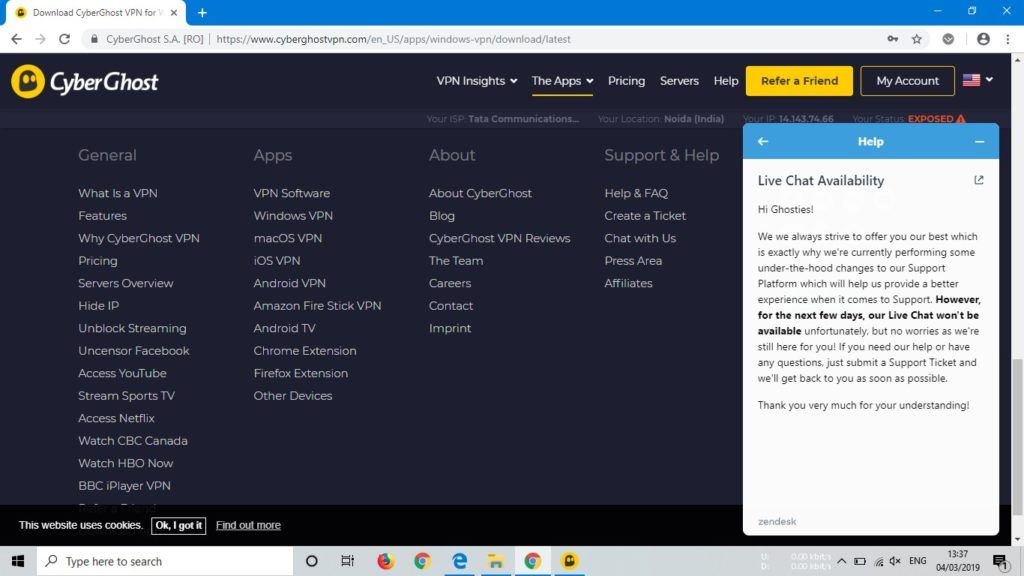Bookmark the page with the star icon

pos(917,39)
